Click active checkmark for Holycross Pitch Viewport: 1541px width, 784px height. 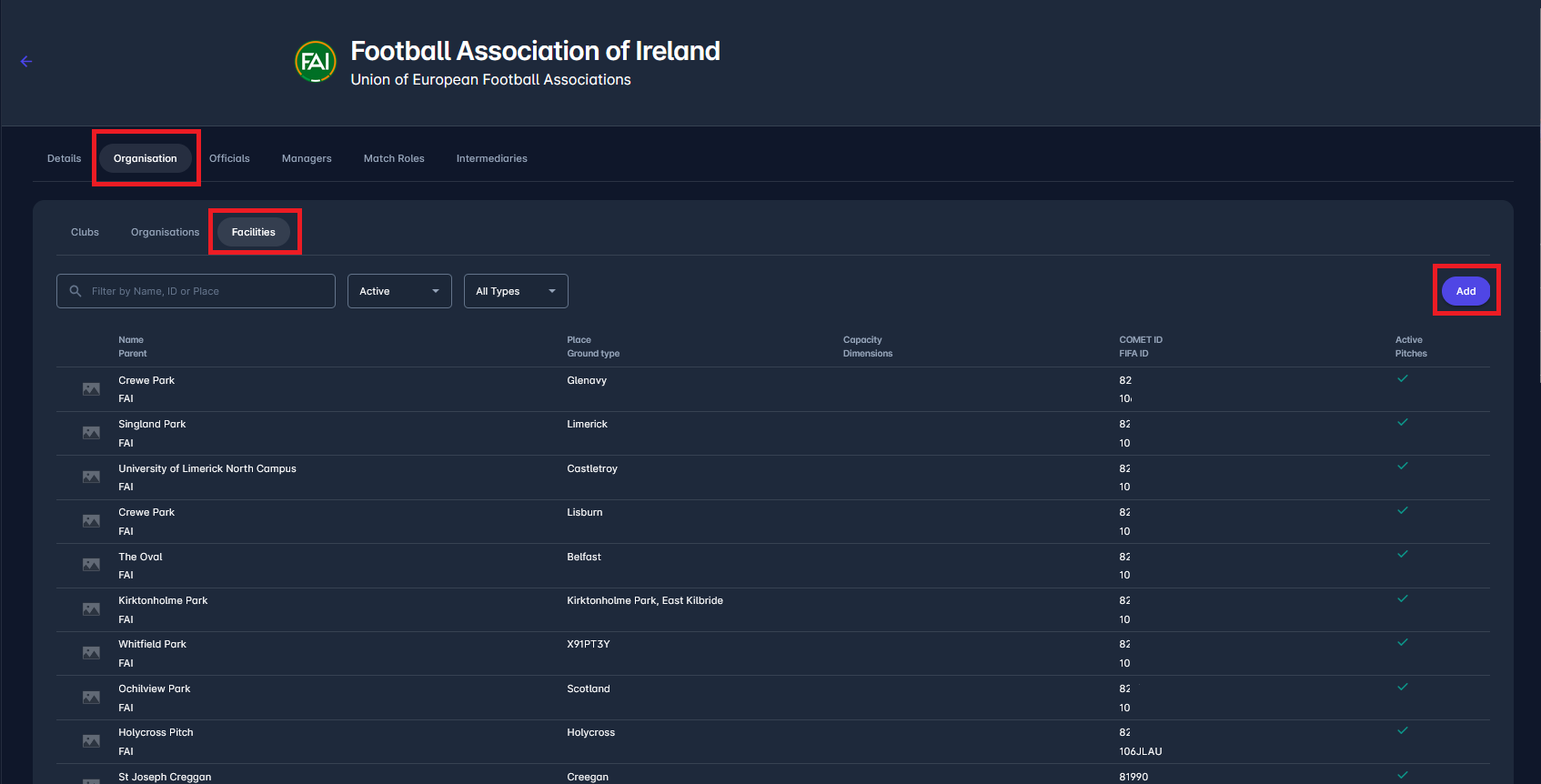click(1402, 731)
